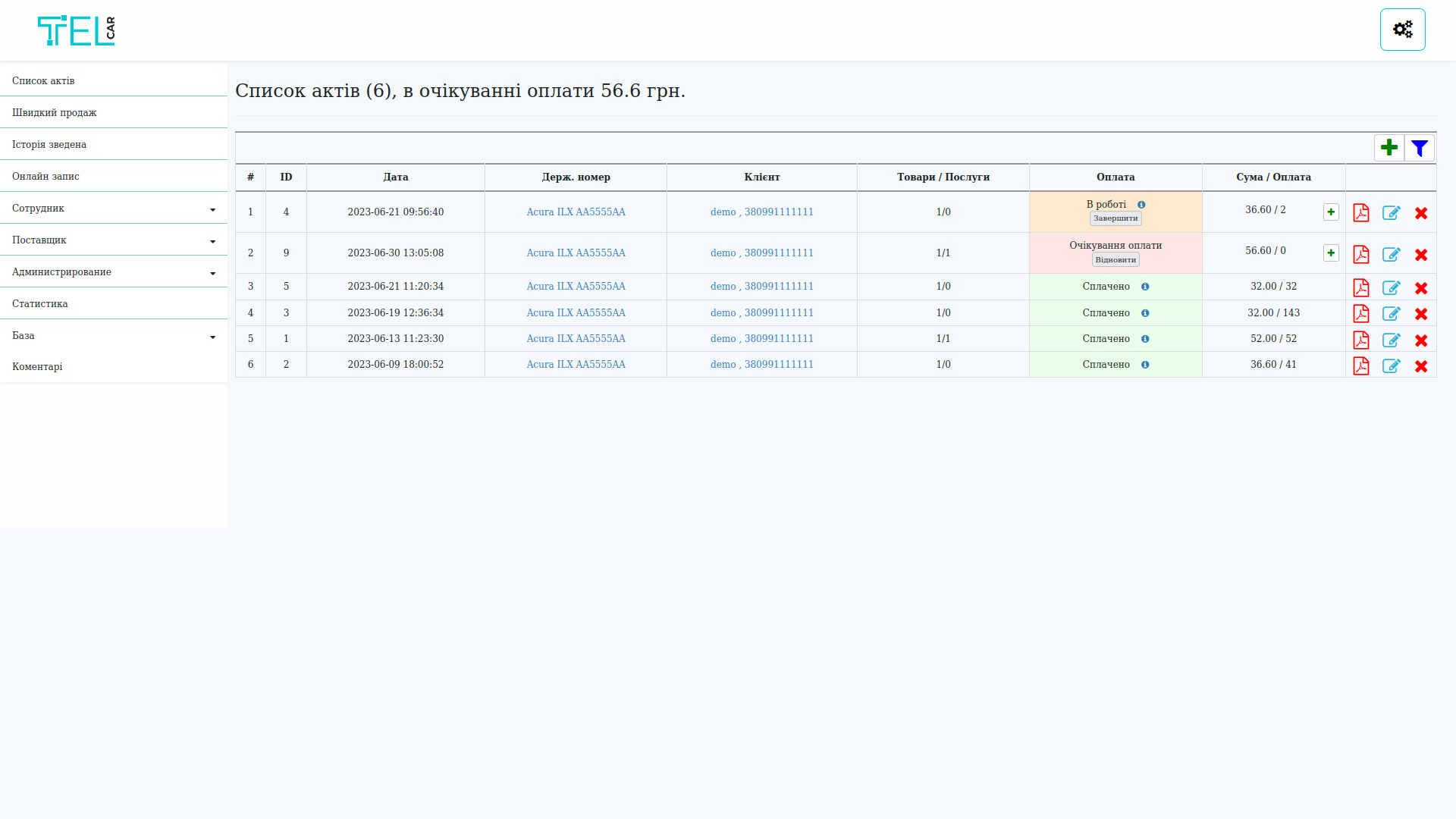Open Онлайн запис page

coord(114,176)
